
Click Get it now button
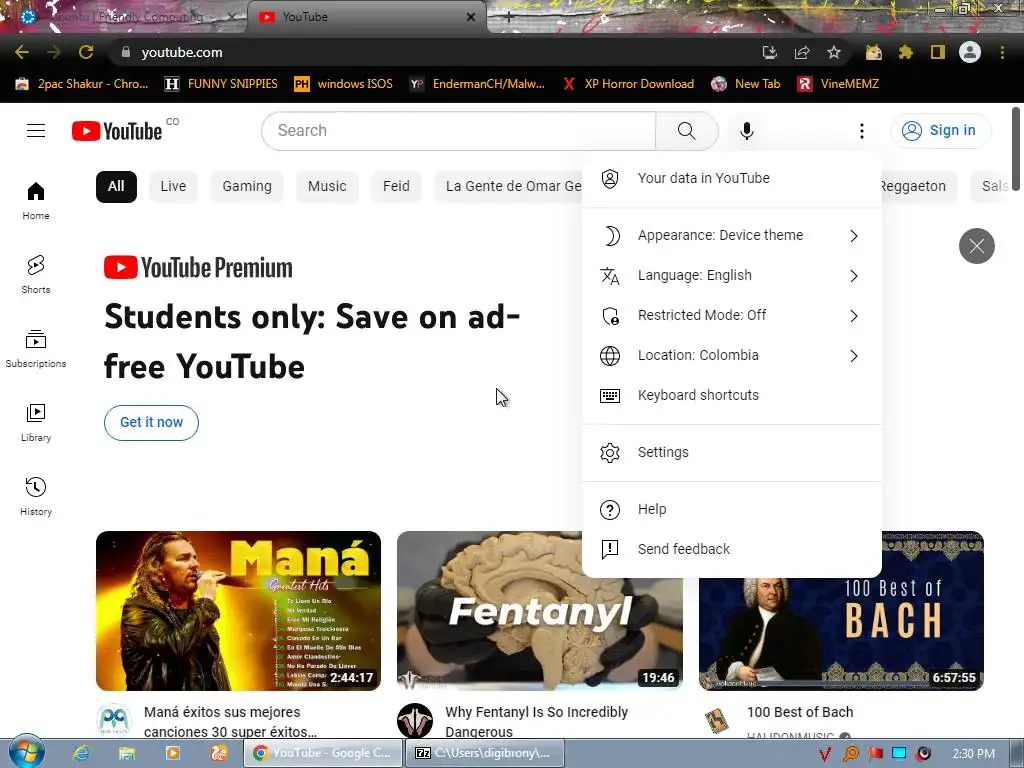pyautogui.click(x=152, y=423)
